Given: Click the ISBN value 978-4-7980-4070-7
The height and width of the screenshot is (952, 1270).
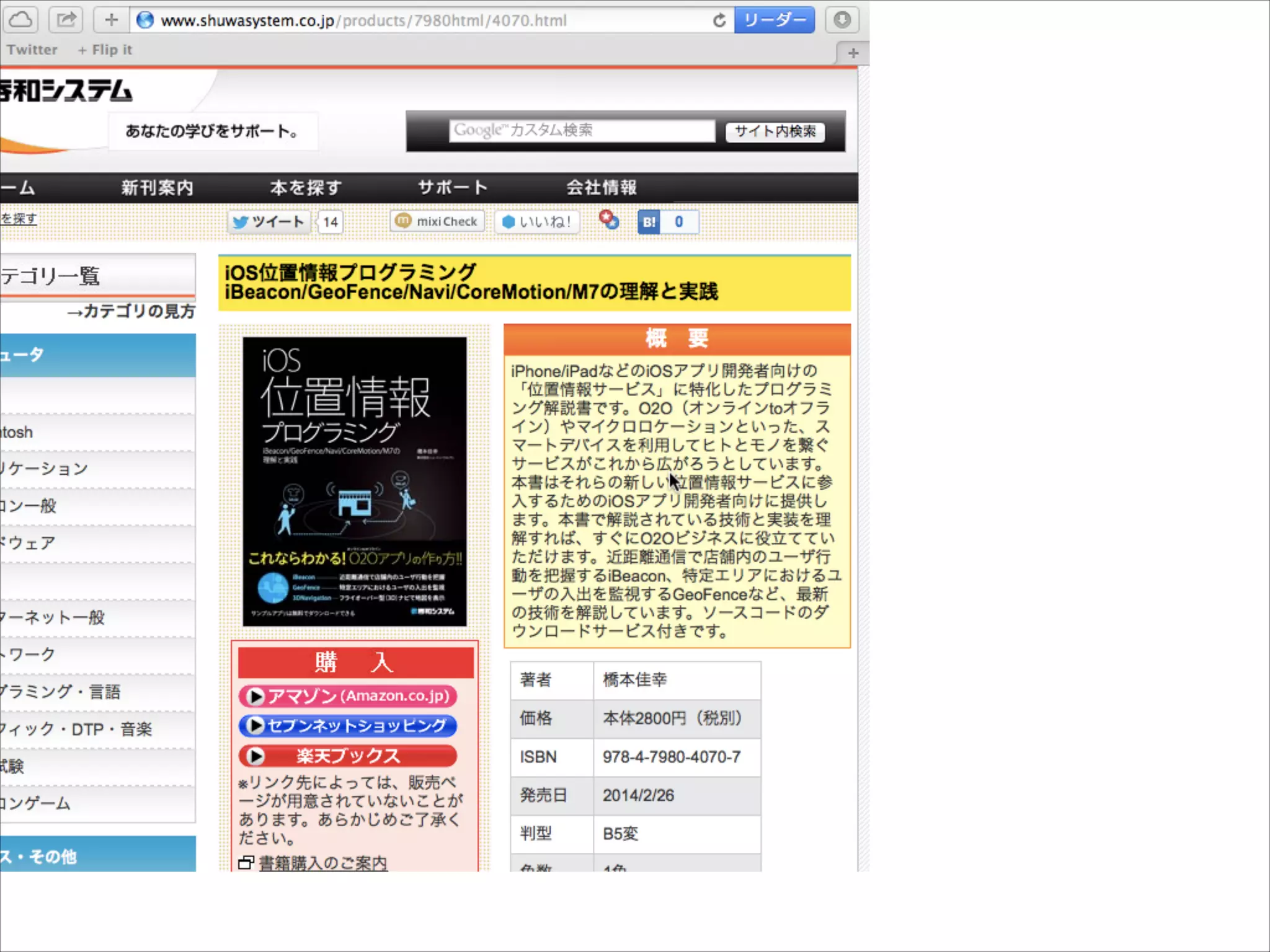Looking at the screenshot, I should 672,757.
